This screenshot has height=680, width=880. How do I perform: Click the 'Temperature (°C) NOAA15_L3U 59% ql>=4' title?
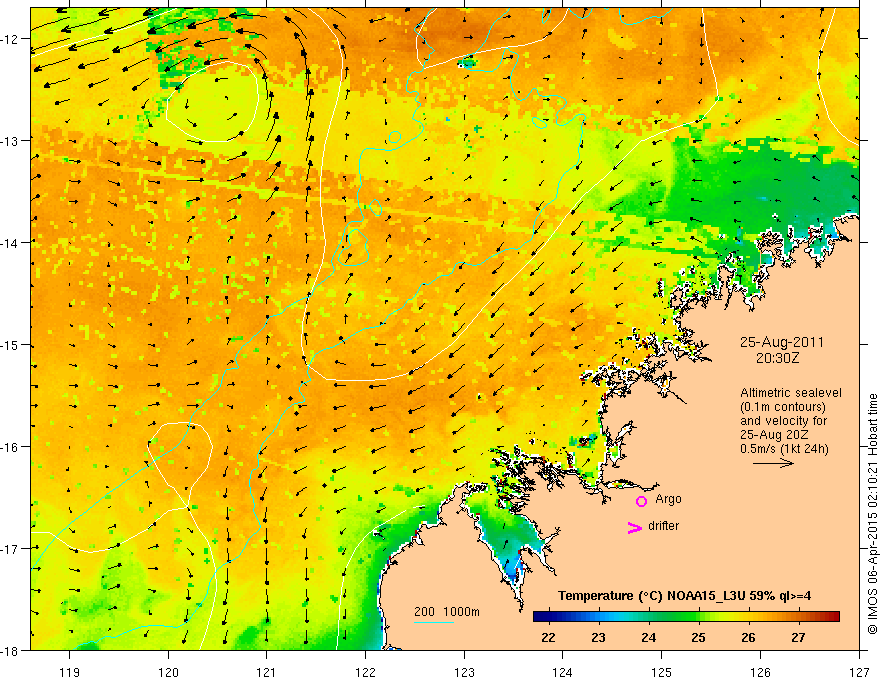tap(685, 596)
